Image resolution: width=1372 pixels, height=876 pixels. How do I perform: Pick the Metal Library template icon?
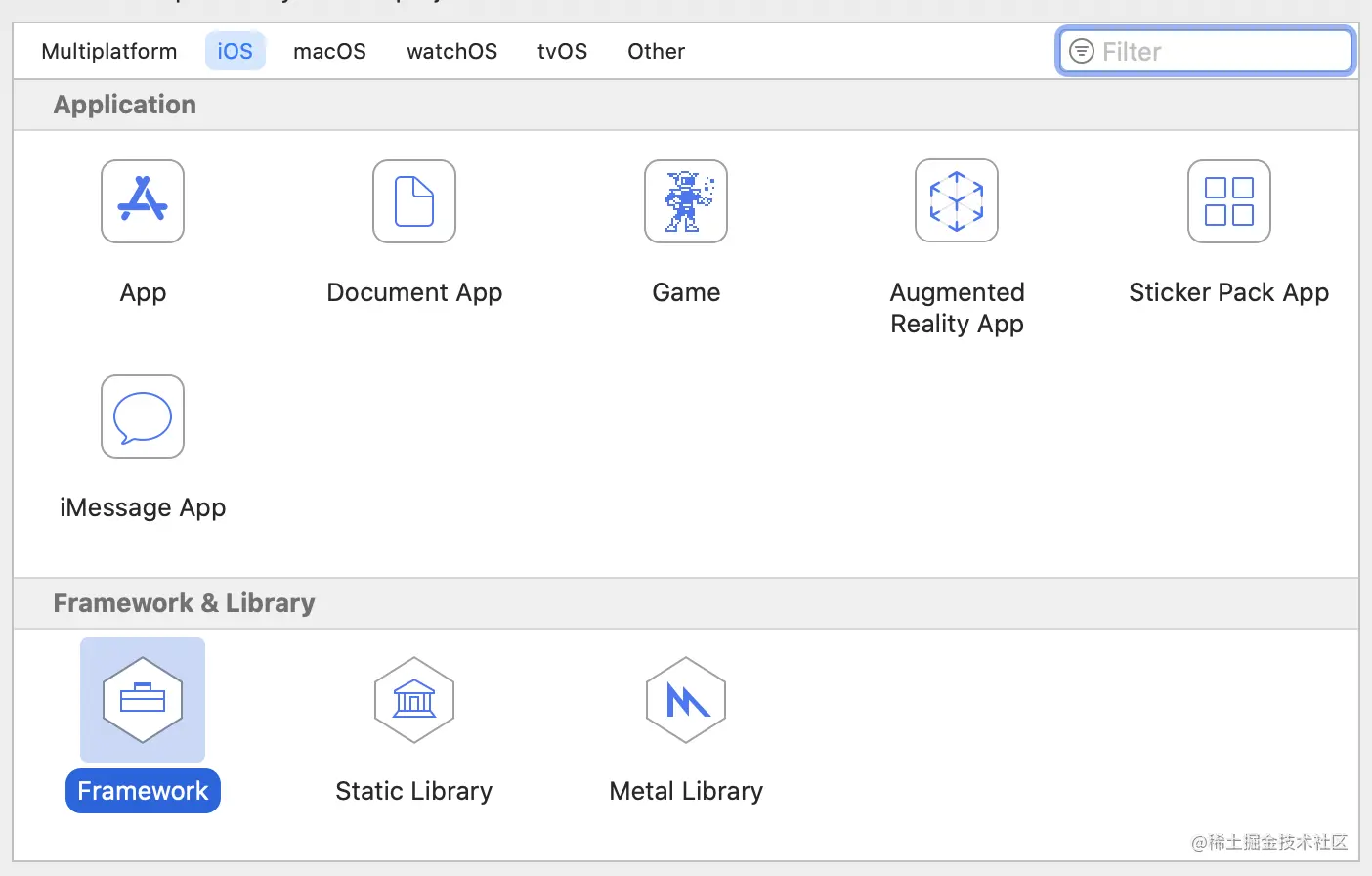click(686, 700)
